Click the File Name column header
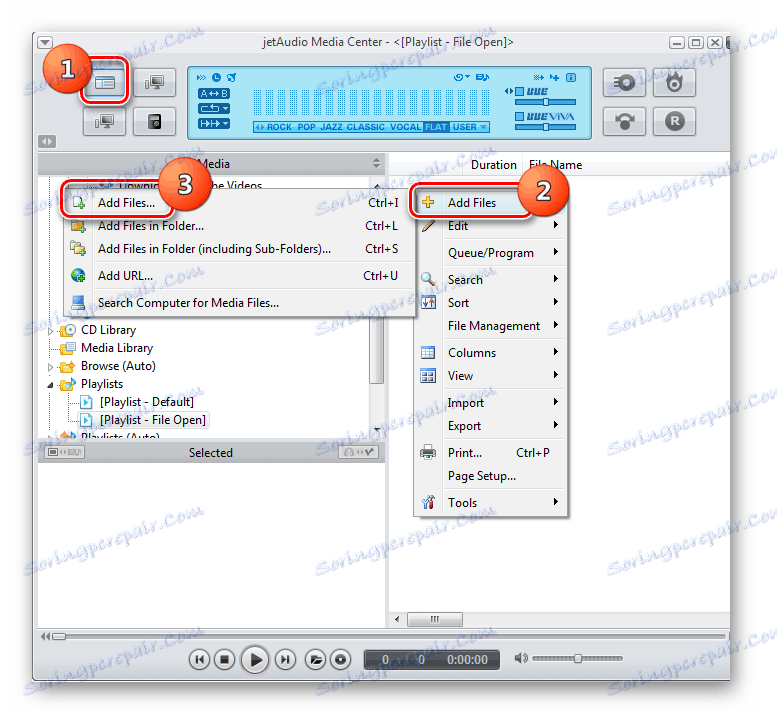This screenshot has height=714, width=777. click(x=555, y=165)
